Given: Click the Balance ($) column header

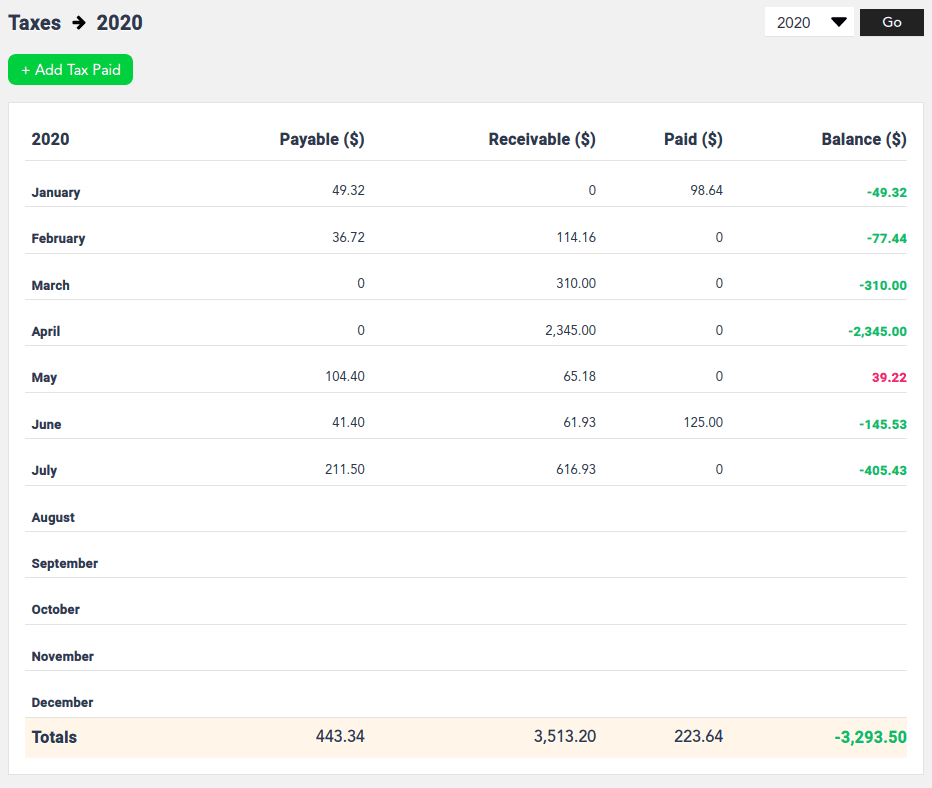Looking at the screenshot, I should coord(864,139).
